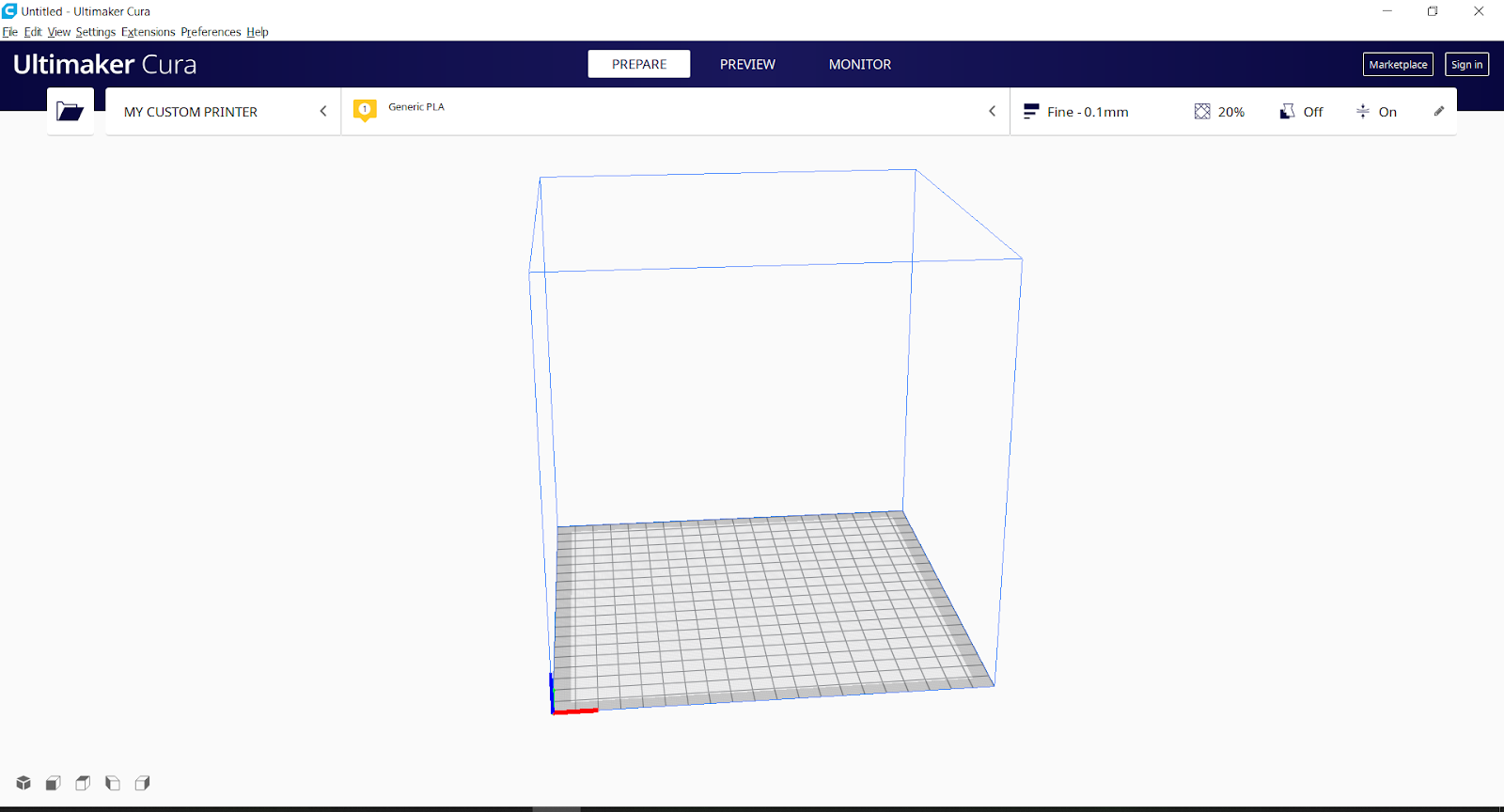Click the adhesion On value

point(1387,112)
